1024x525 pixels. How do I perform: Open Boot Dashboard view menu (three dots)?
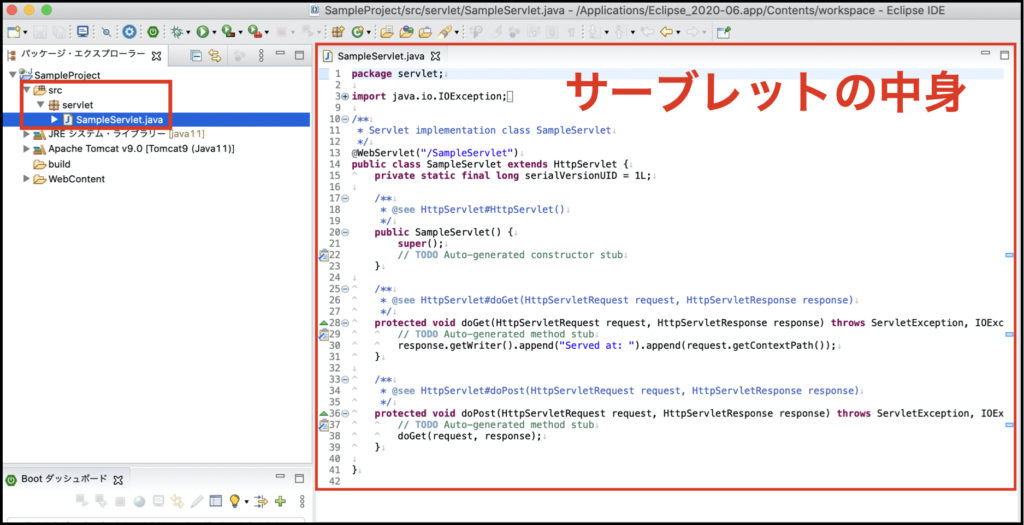coord(302,501)
